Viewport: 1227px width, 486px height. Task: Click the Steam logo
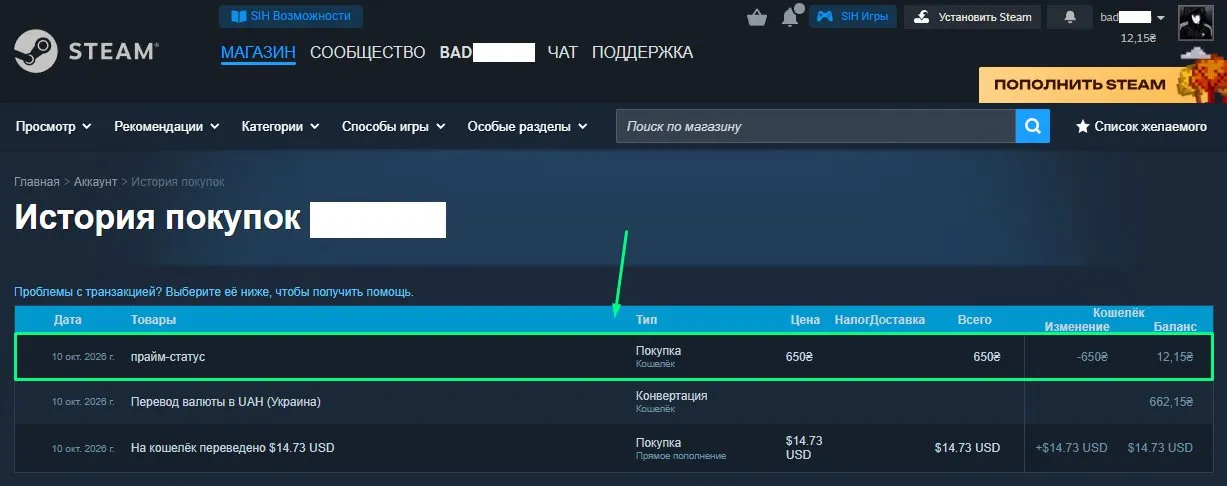[x=85, y=52]
